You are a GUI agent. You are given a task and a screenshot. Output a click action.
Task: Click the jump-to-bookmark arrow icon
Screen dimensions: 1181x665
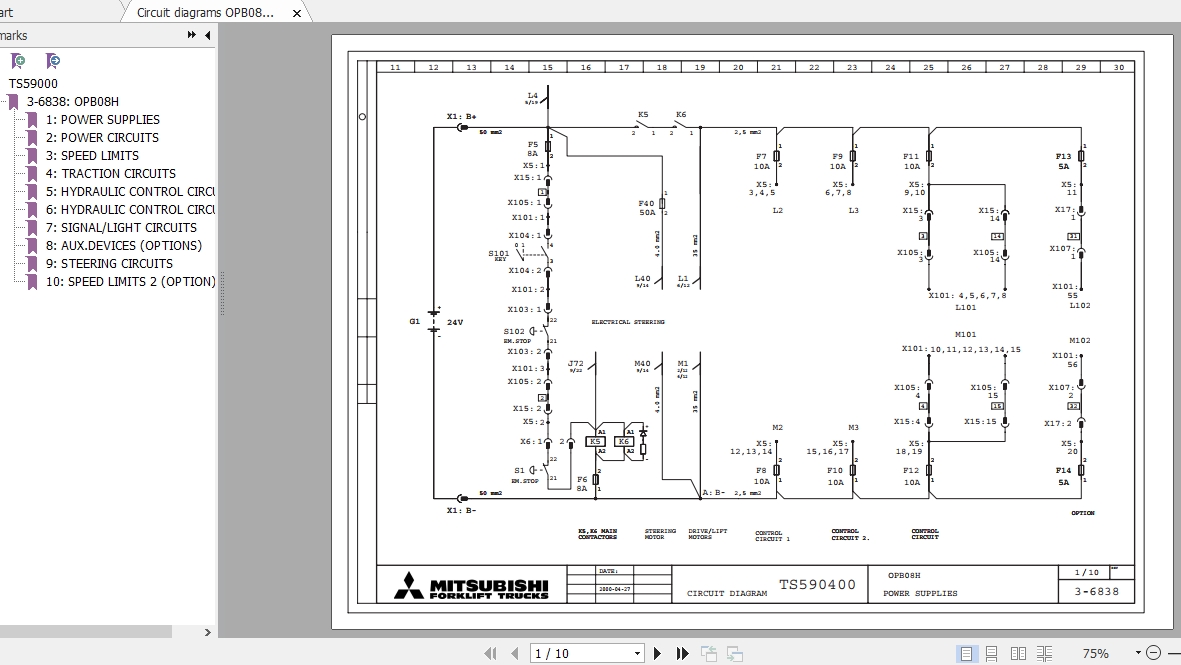tap(51, 60)
